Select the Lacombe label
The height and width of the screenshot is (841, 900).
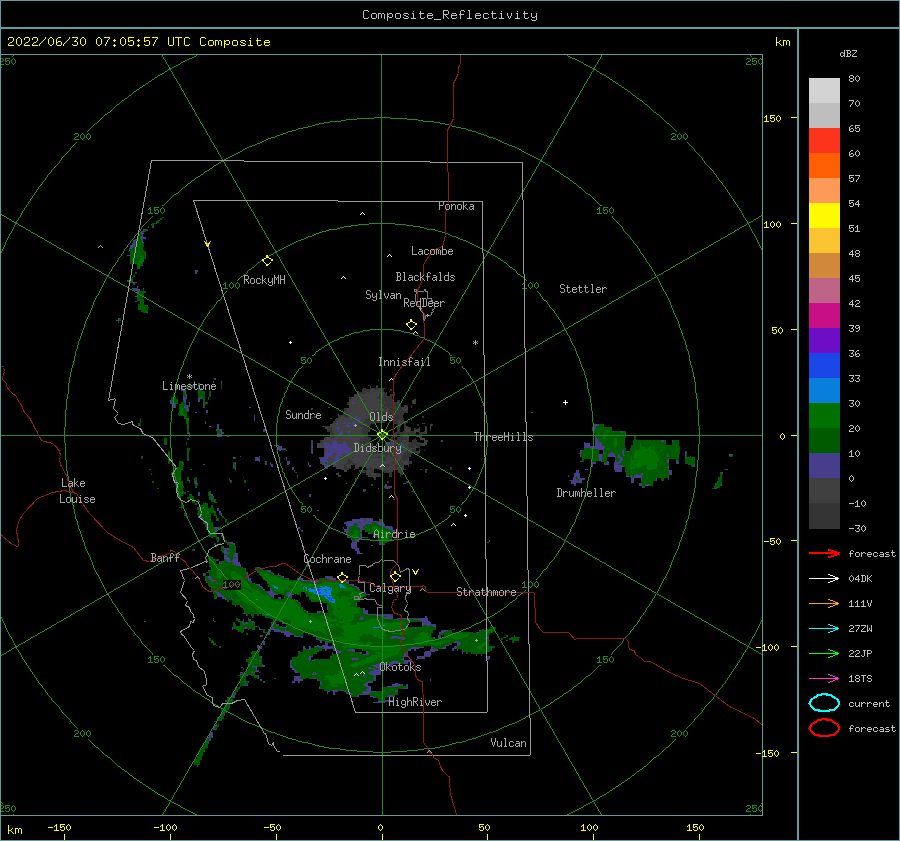432,251
